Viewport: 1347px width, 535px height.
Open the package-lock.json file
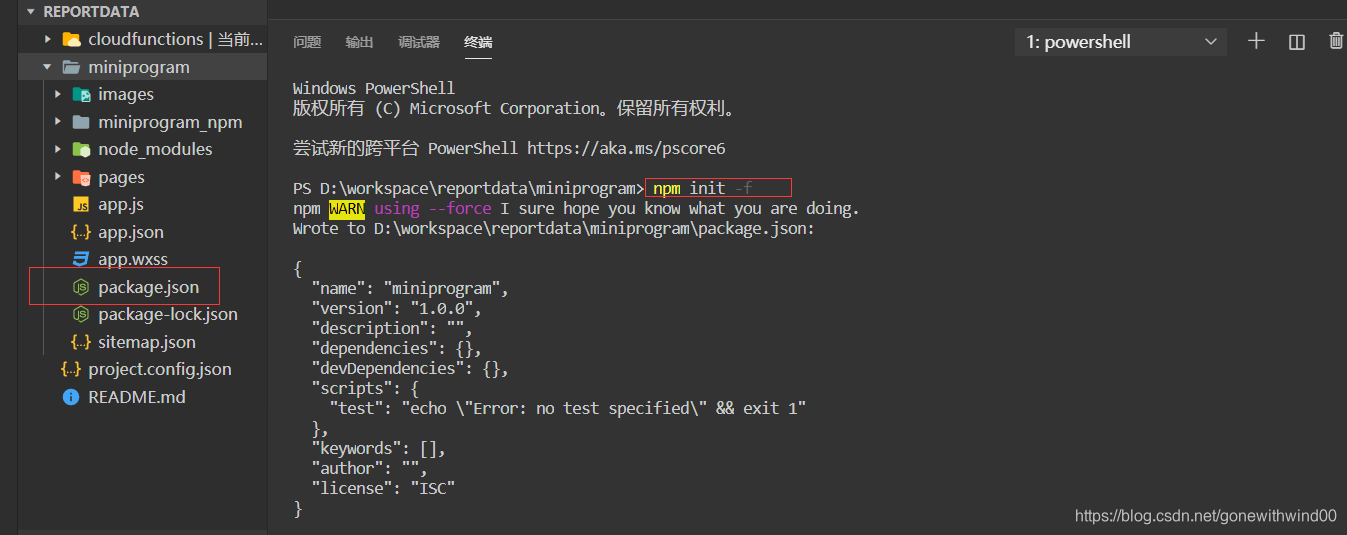pos(168,314)
